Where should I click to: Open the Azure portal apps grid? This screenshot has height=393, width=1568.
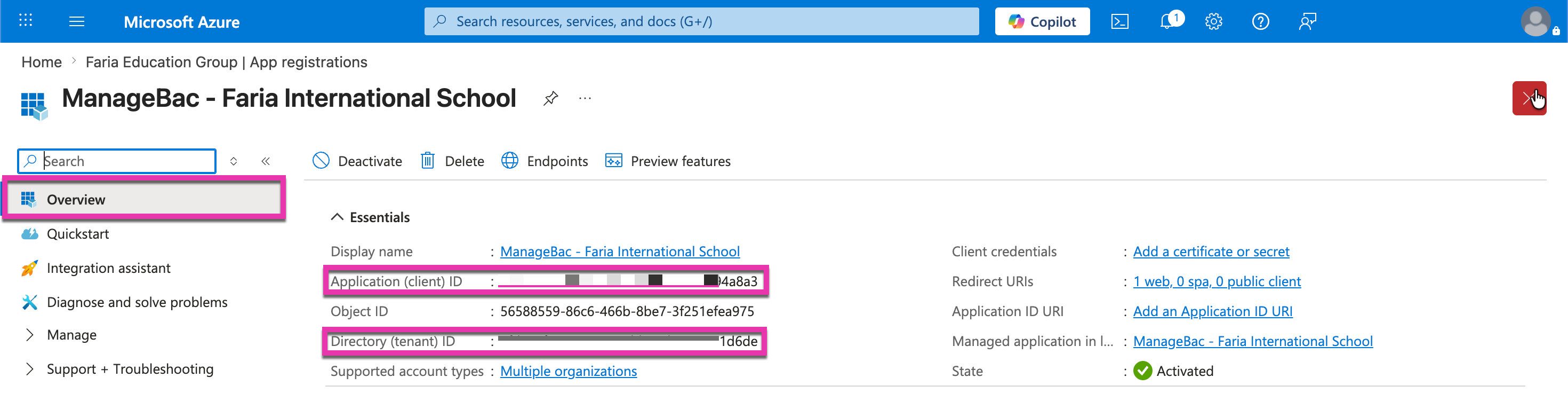click(26, 21)
